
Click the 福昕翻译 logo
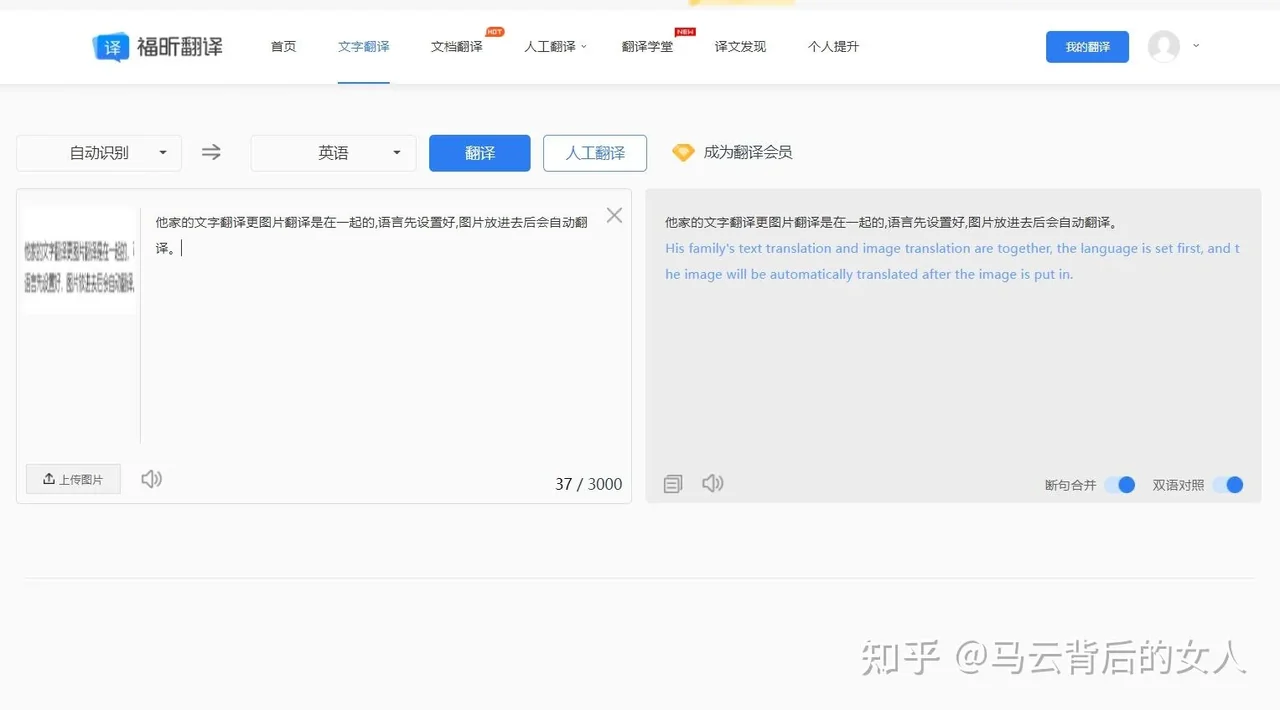pos(158,46)
